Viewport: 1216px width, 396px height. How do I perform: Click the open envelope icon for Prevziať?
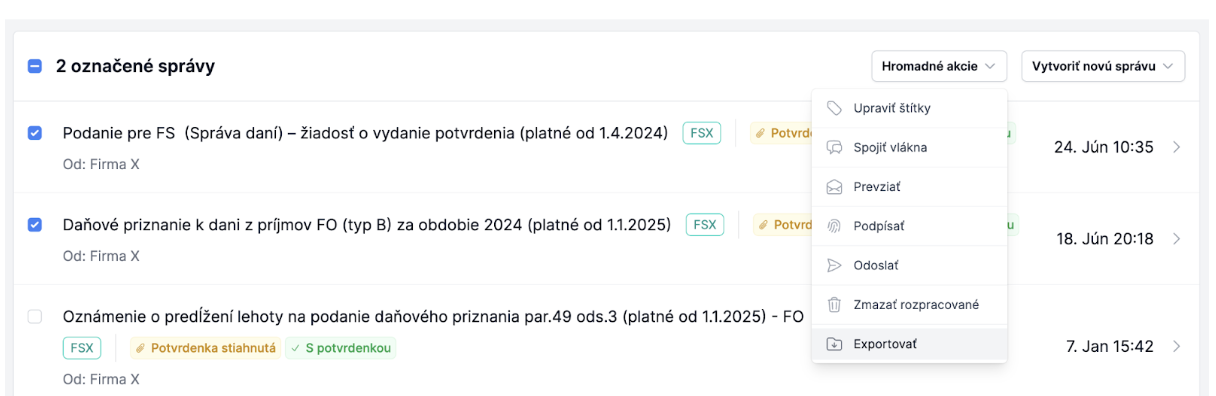[x=834, y=187]
